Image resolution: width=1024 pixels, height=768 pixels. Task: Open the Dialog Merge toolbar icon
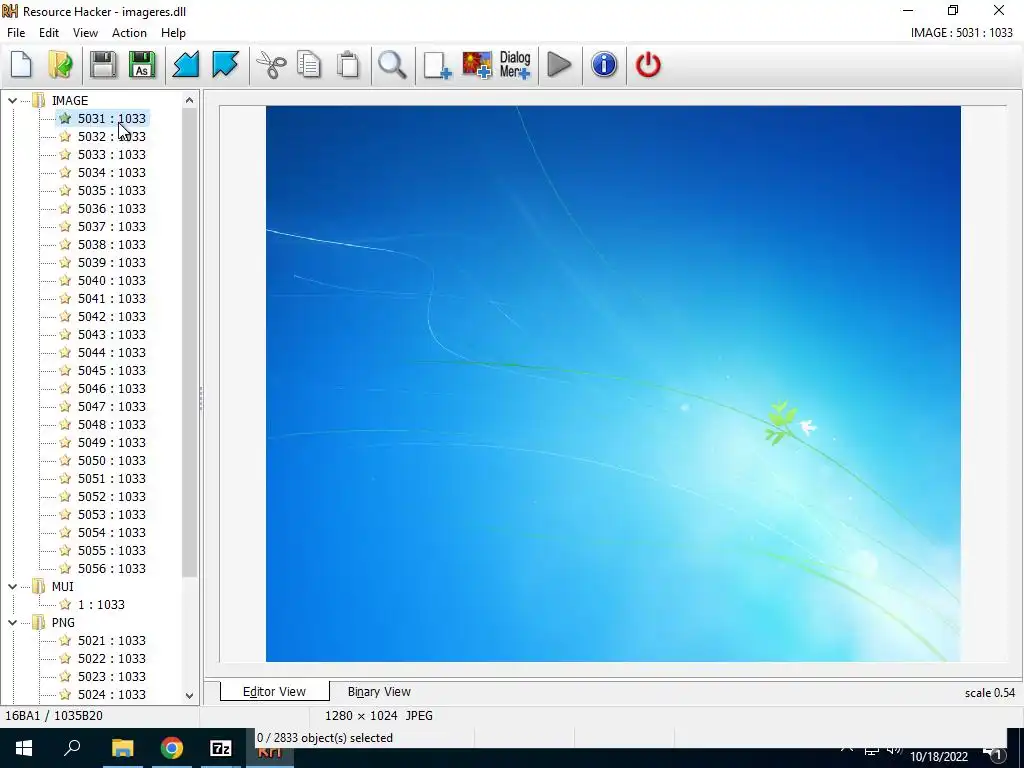(515, 65)
